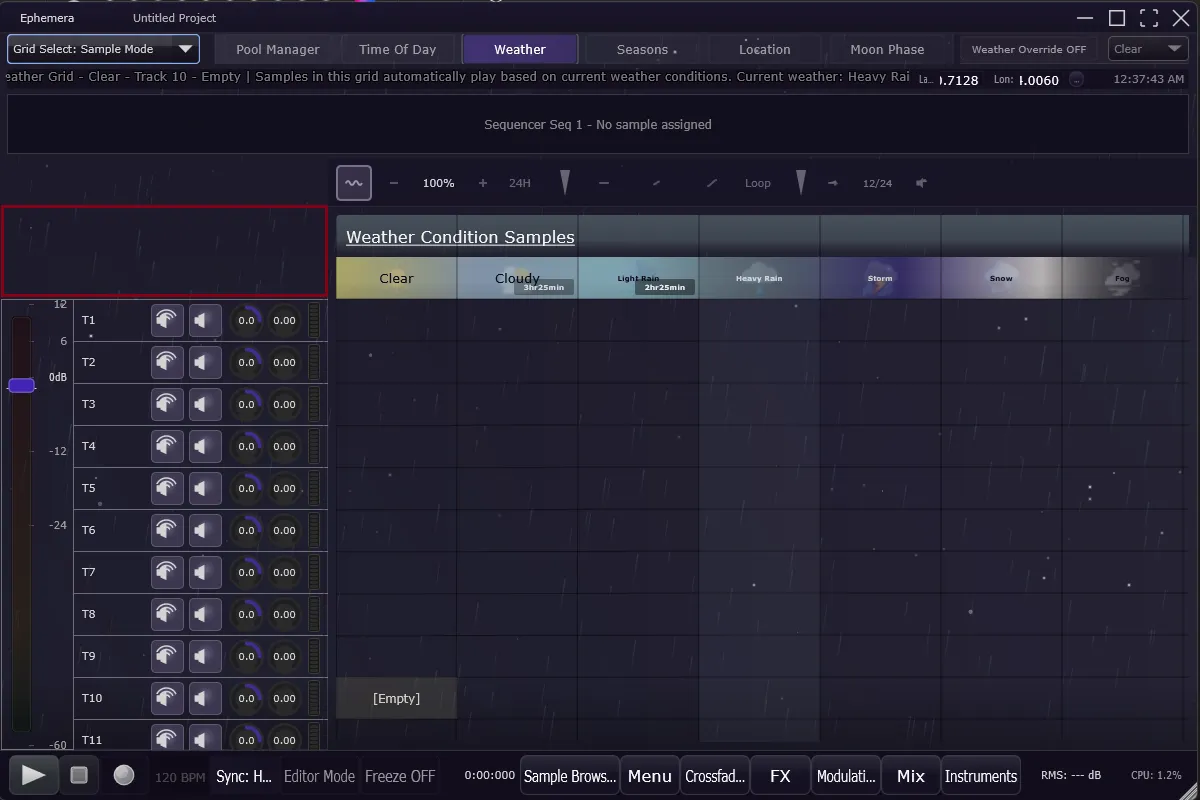The width and height of the screenshot is (1200, 800).
Task: Toggle Freeze OFF in bottom bar
Action: (400, 776)
